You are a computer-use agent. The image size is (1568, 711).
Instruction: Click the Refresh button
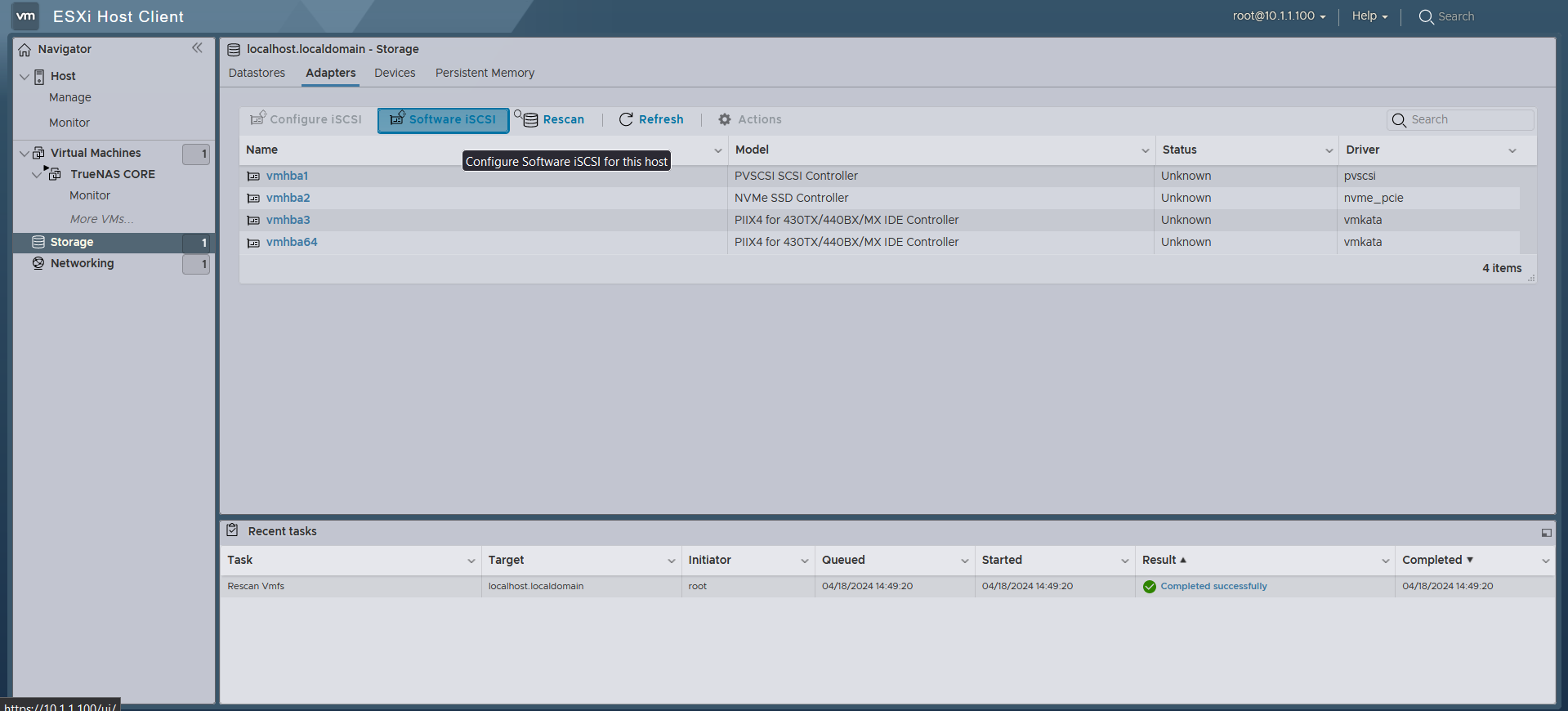[651, 119]
